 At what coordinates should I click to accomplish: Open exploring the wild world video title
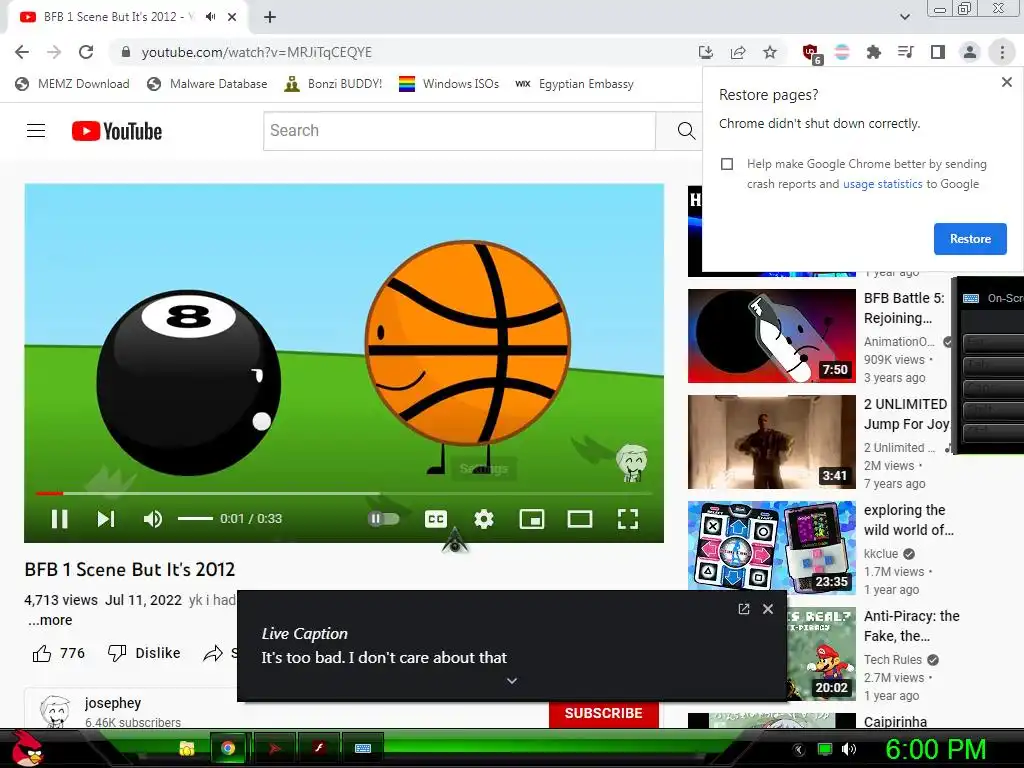pos(908,520)
